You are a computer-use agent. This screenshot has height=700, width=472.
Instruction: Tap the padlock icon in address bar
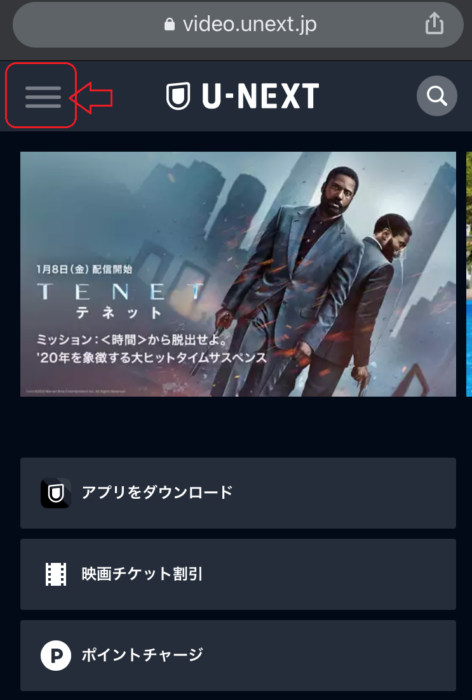169,24
